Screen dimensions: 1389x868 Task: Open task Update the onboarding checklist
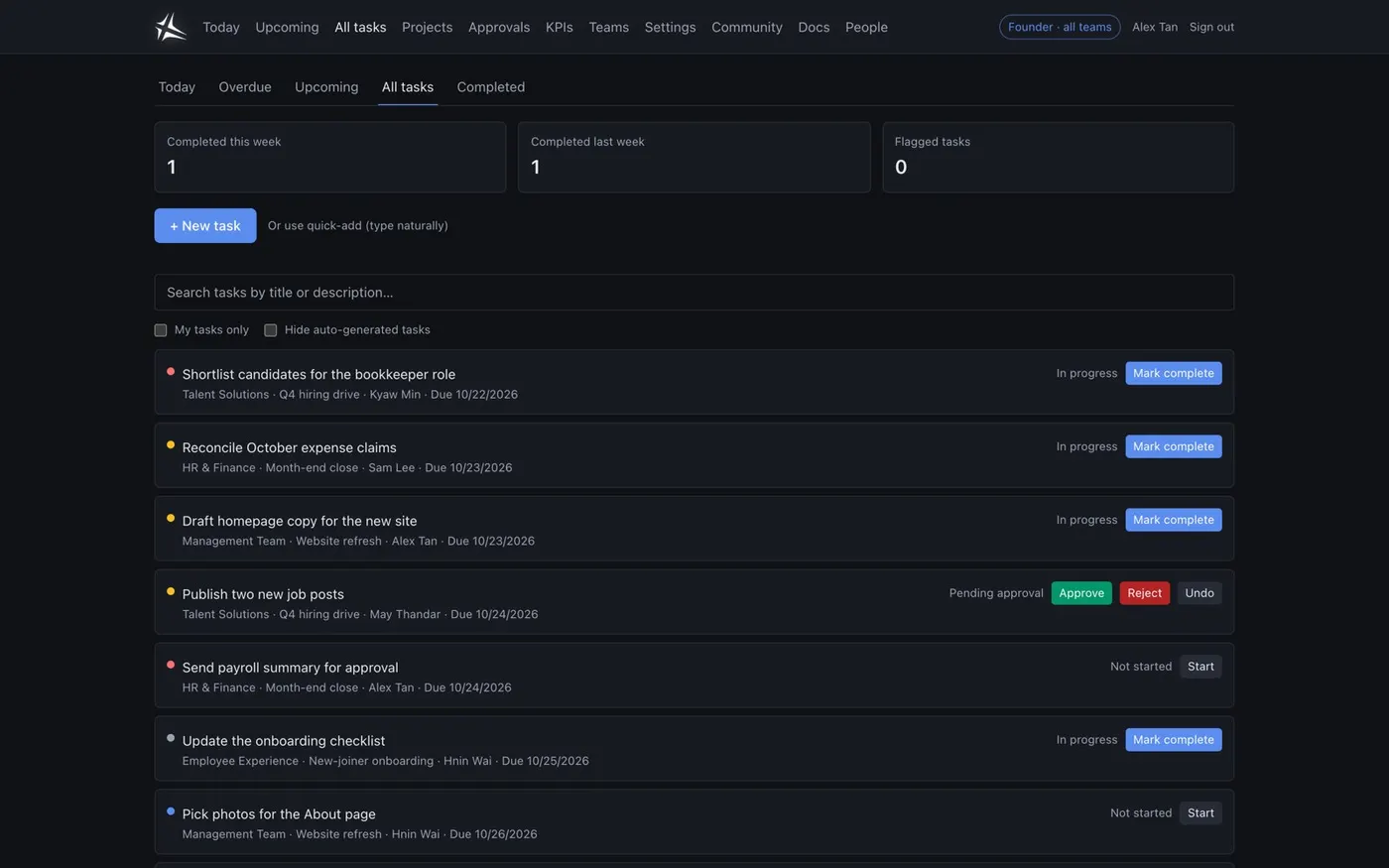point(284,741)
